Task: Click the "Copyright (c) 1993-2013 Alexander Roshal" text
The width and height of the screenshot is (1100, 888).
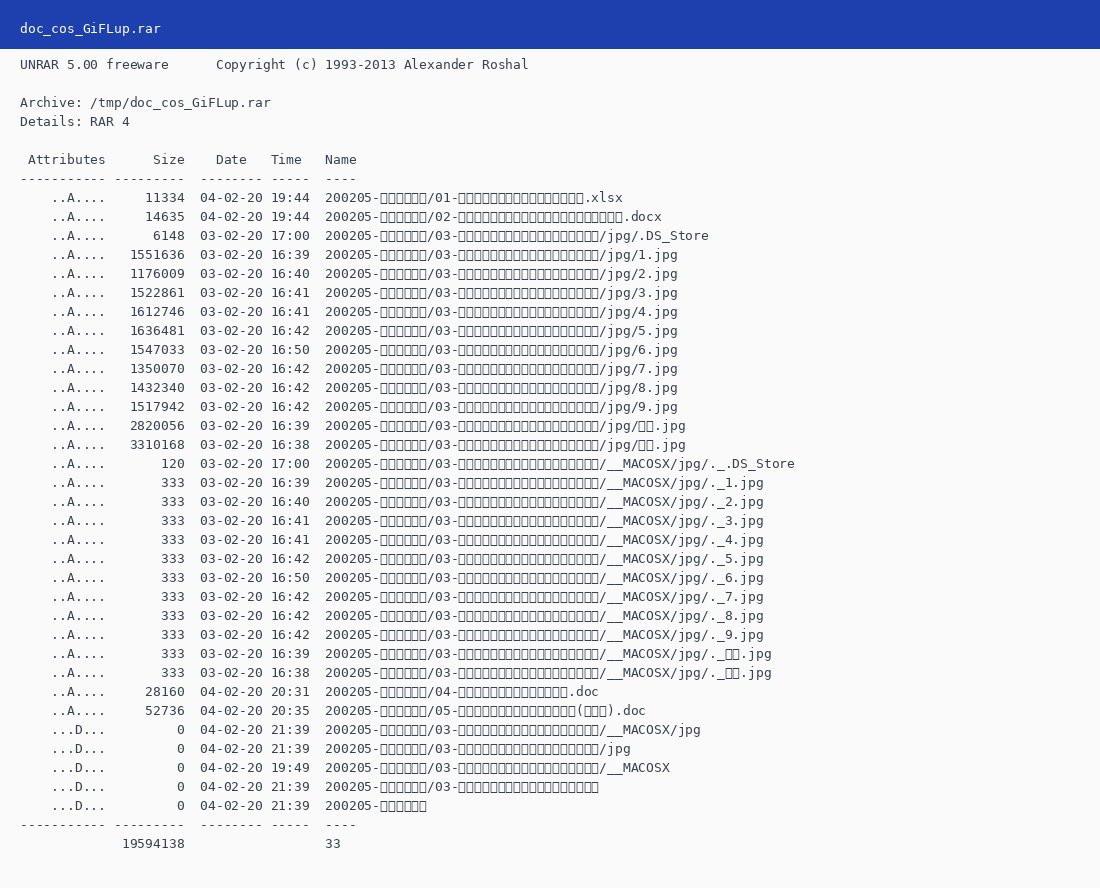Action: click(x=372, y=65)
